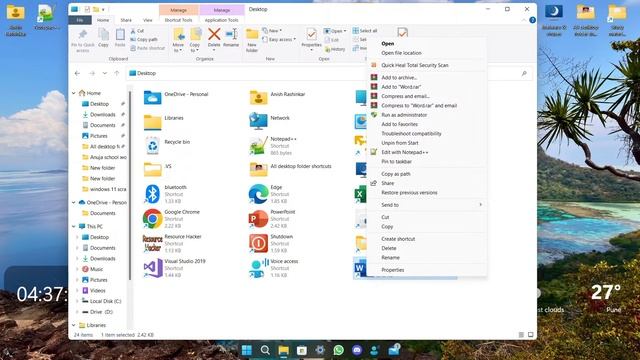
Task: Switch to the View ribbon tab
Action: coord(147,20)
